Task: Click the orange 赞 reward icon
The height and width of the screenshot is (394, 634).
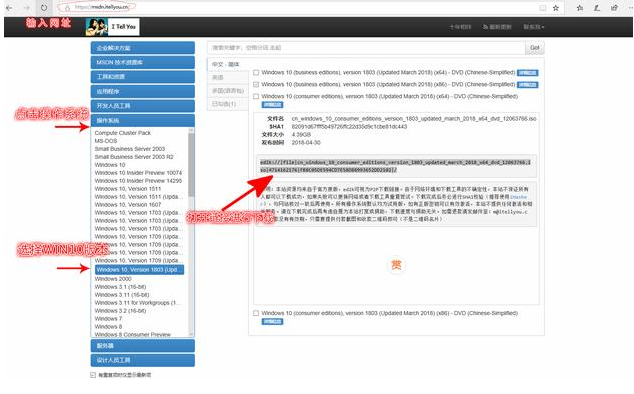Action: (396, 265)
